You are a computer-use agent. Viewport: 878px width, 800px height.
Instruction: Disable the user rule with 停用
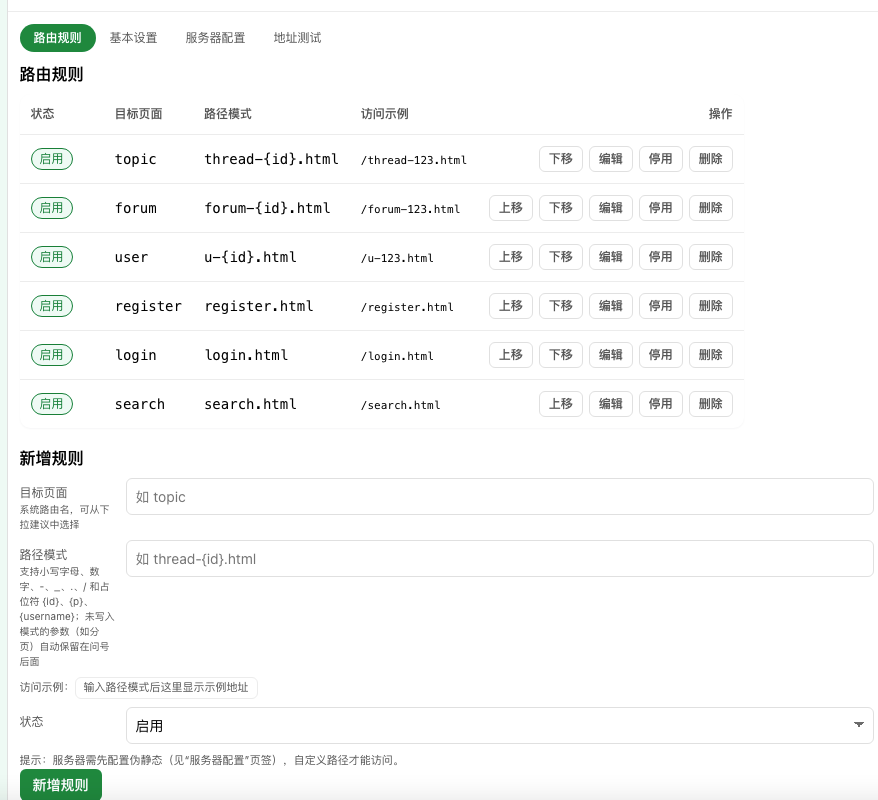[x=660, y=257]
